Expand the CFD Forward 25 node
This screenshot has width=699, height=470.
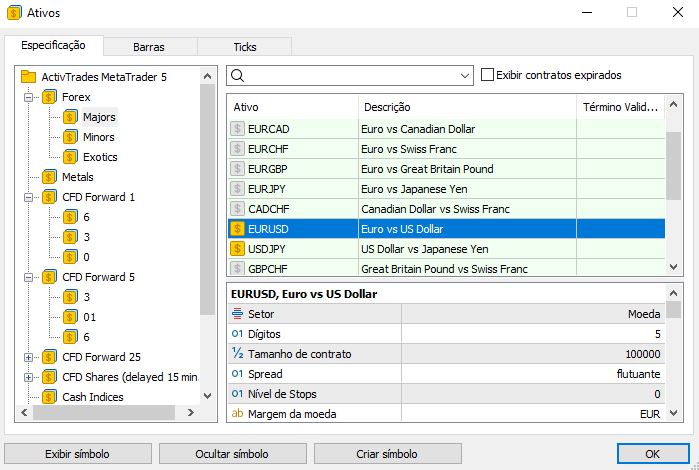point(29,357)
